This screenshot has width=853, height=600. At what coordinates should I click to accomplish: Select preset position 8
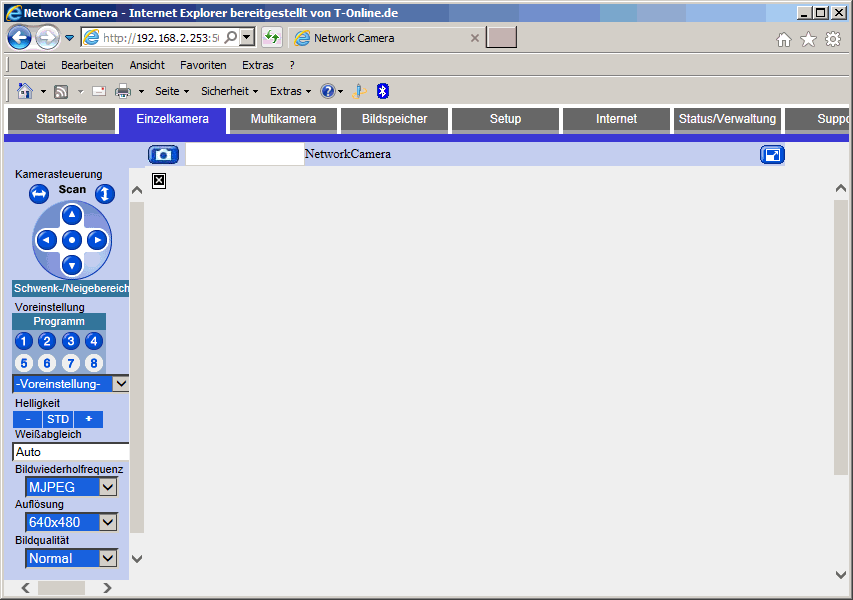tap(94, 363)
